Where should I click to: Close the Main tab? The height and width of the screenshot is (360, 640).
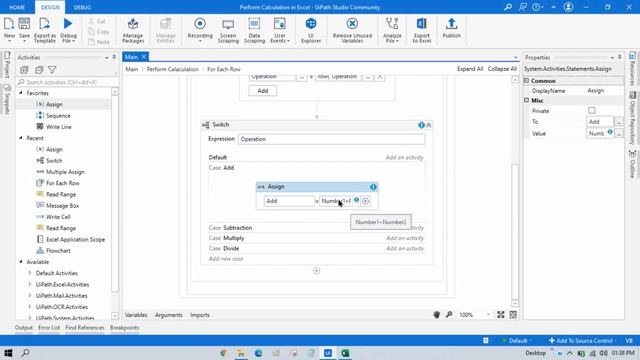coord(144,57)
